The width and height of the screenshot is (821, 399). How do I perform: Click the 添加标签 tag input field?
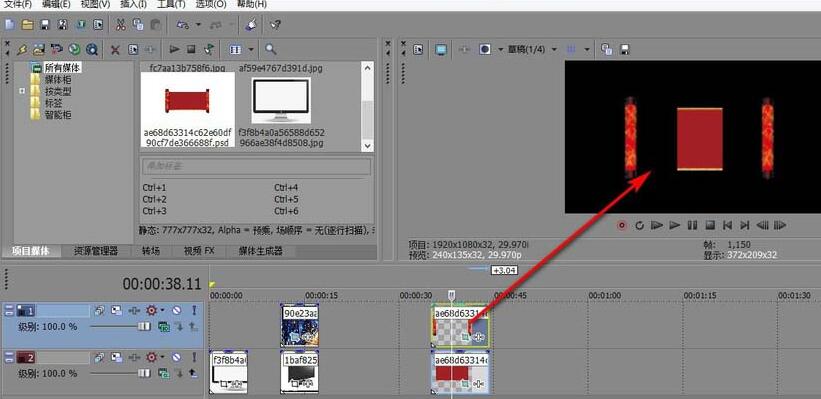[257, 167]
